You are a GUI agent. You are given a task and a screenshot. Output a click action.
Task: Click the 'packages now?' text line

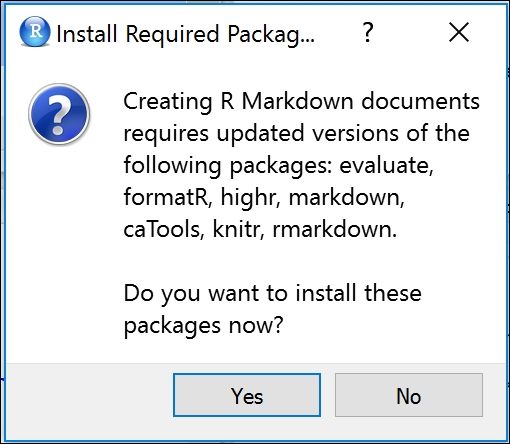(203, 326)
